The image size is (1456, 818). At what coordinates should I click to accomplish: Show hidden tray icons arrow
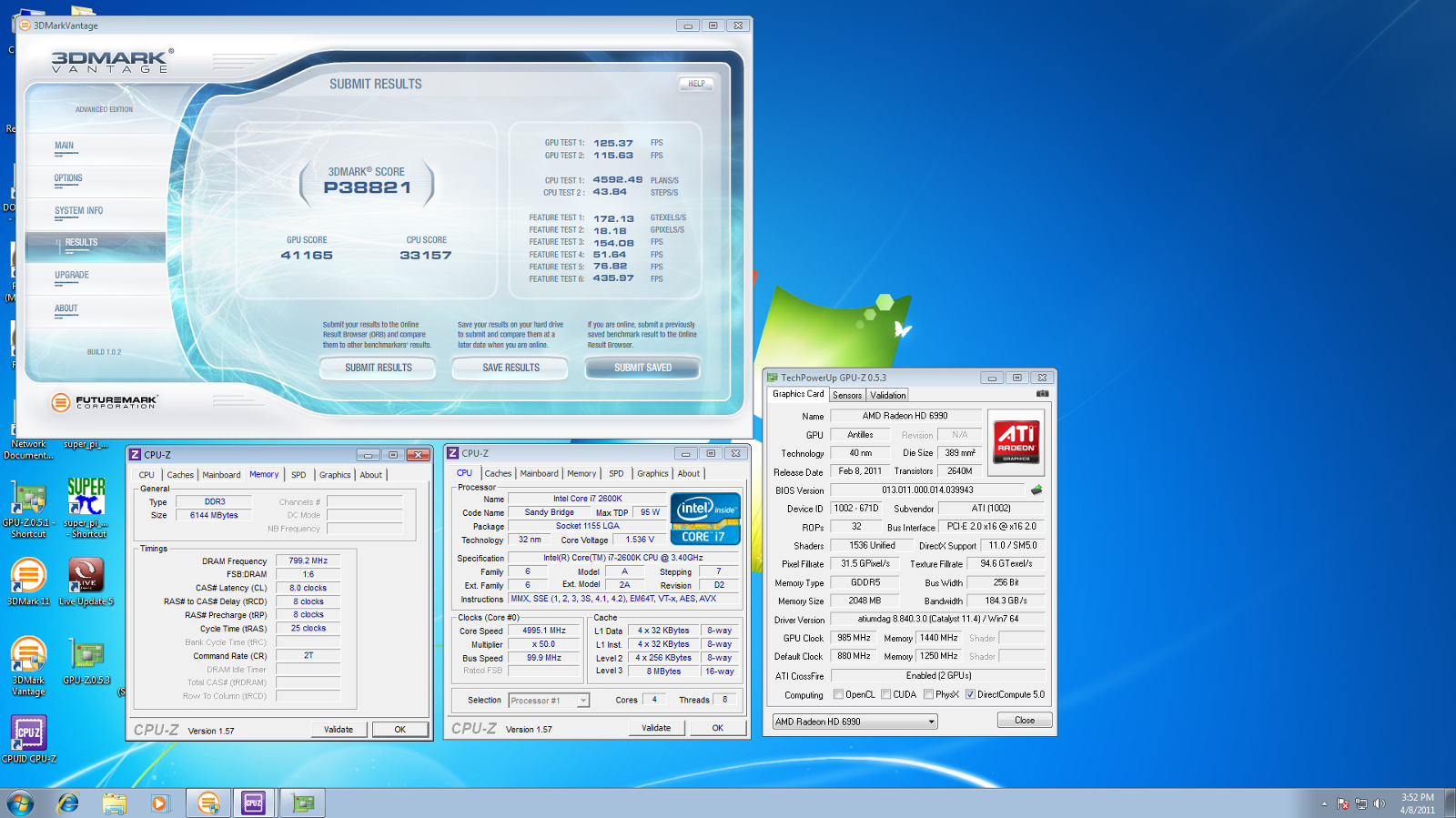(x=1323, y=803)
